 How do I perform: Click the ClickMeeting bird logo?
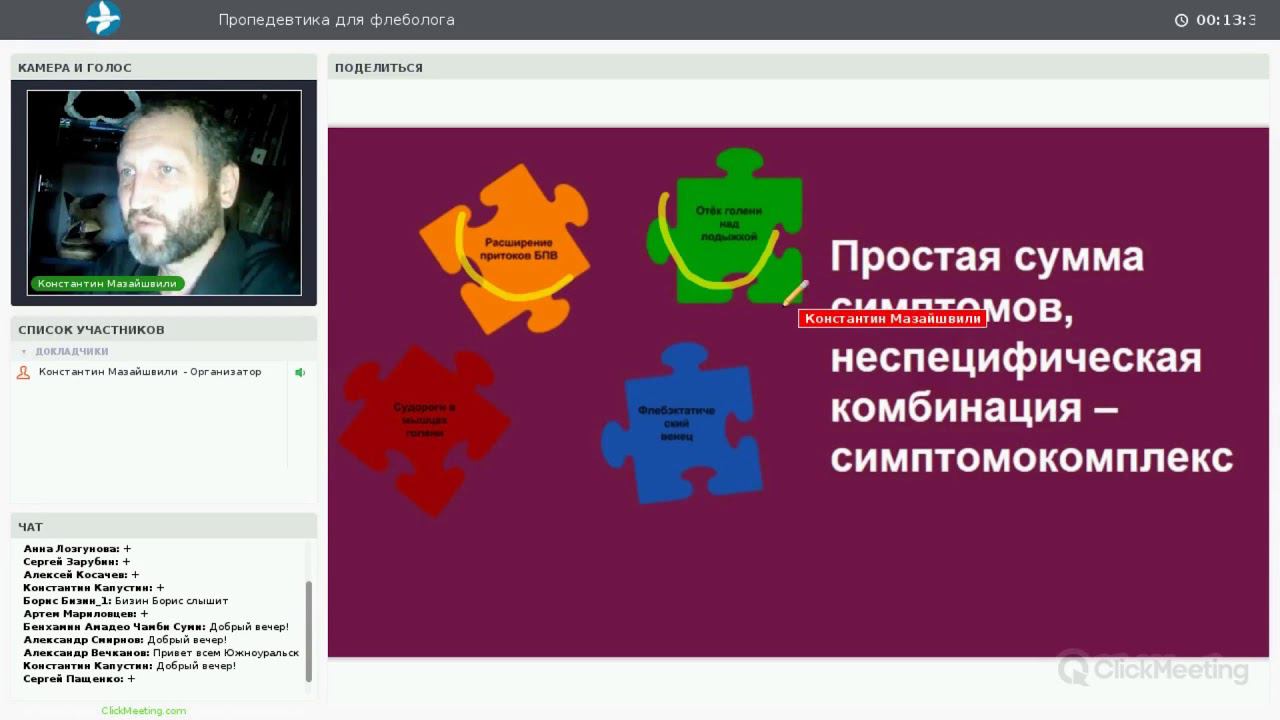[x=103, y=18]
